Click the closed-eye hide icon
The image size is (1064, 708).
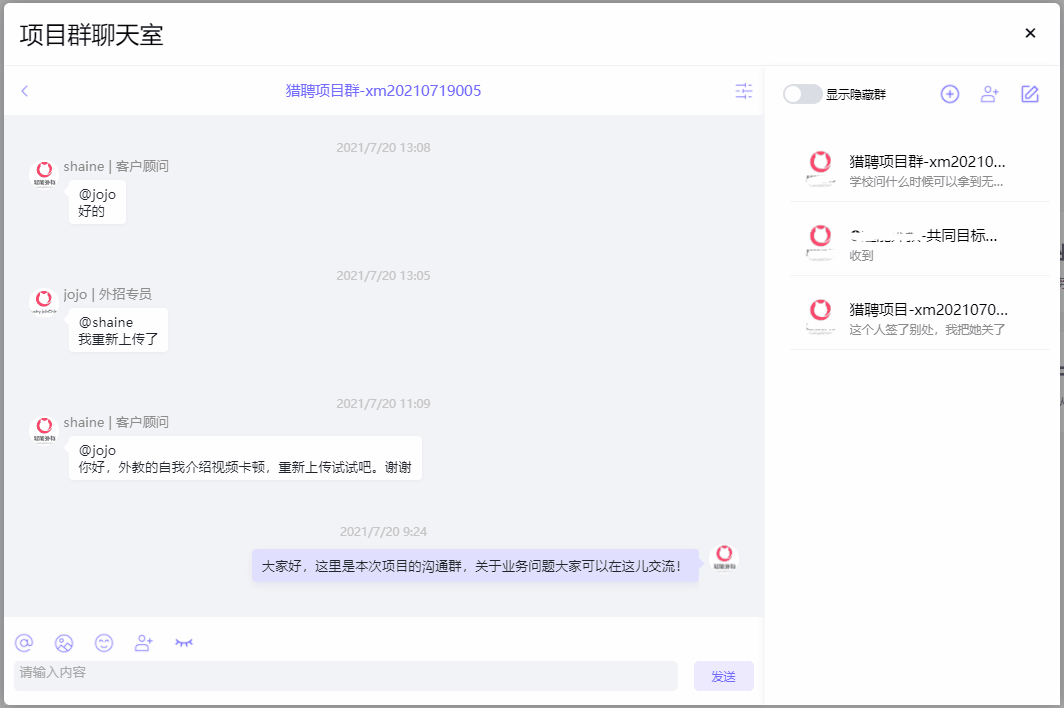tap(184, 643)
